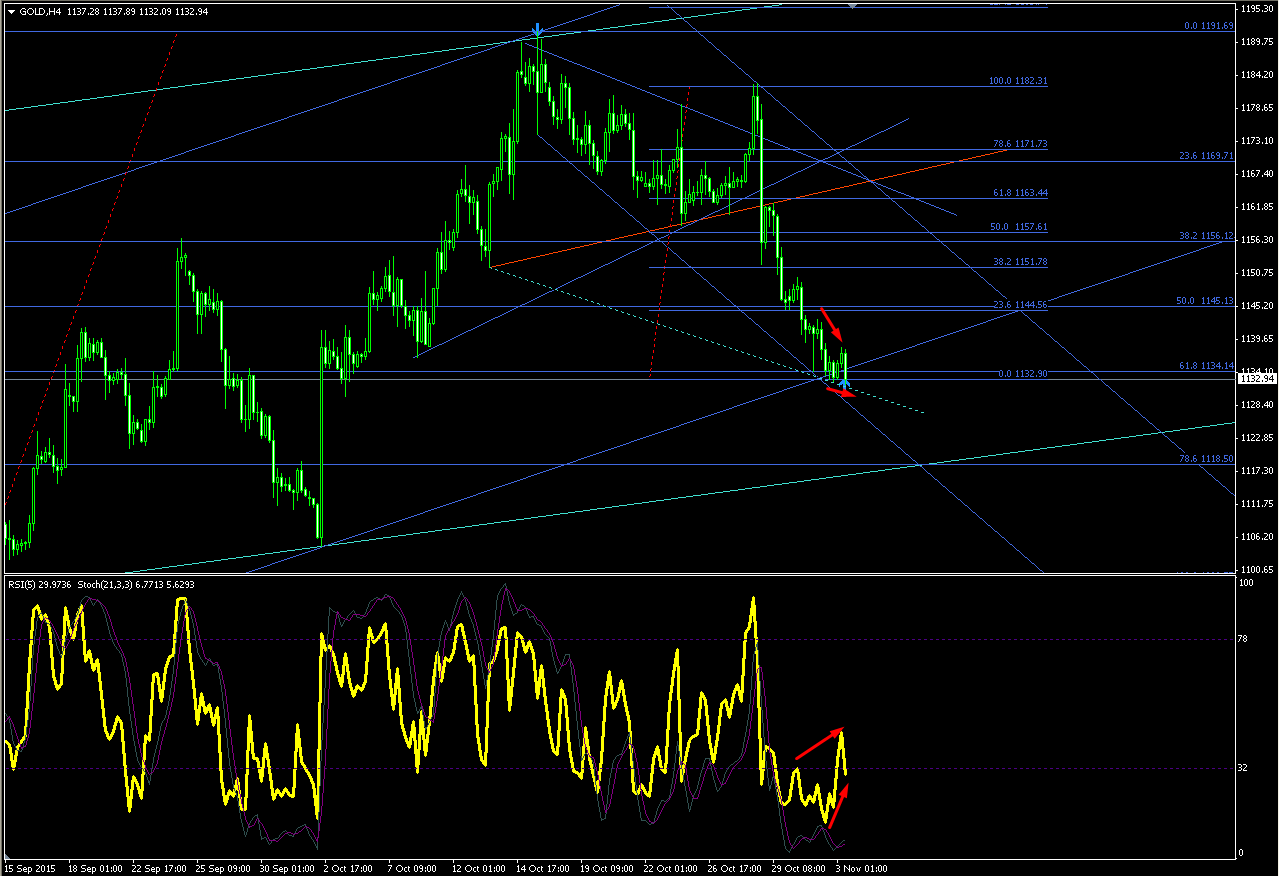Viewport: 1279px width, 876px height.
Task: Click price scale value 1173.10
Action: click(x=1257, y=141)
